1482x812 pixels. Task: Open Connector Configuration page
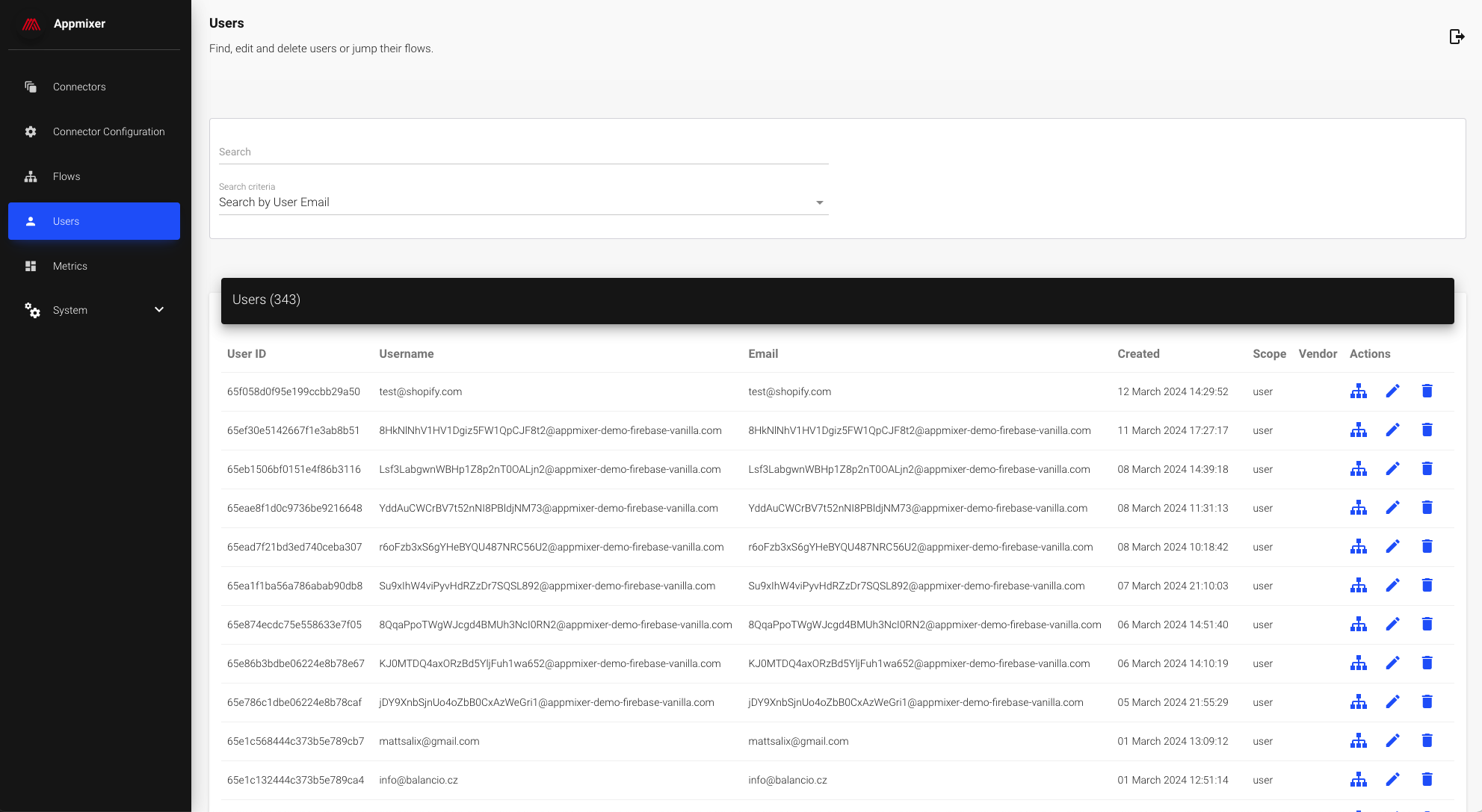pyautogui.click(x=108, y=131)
